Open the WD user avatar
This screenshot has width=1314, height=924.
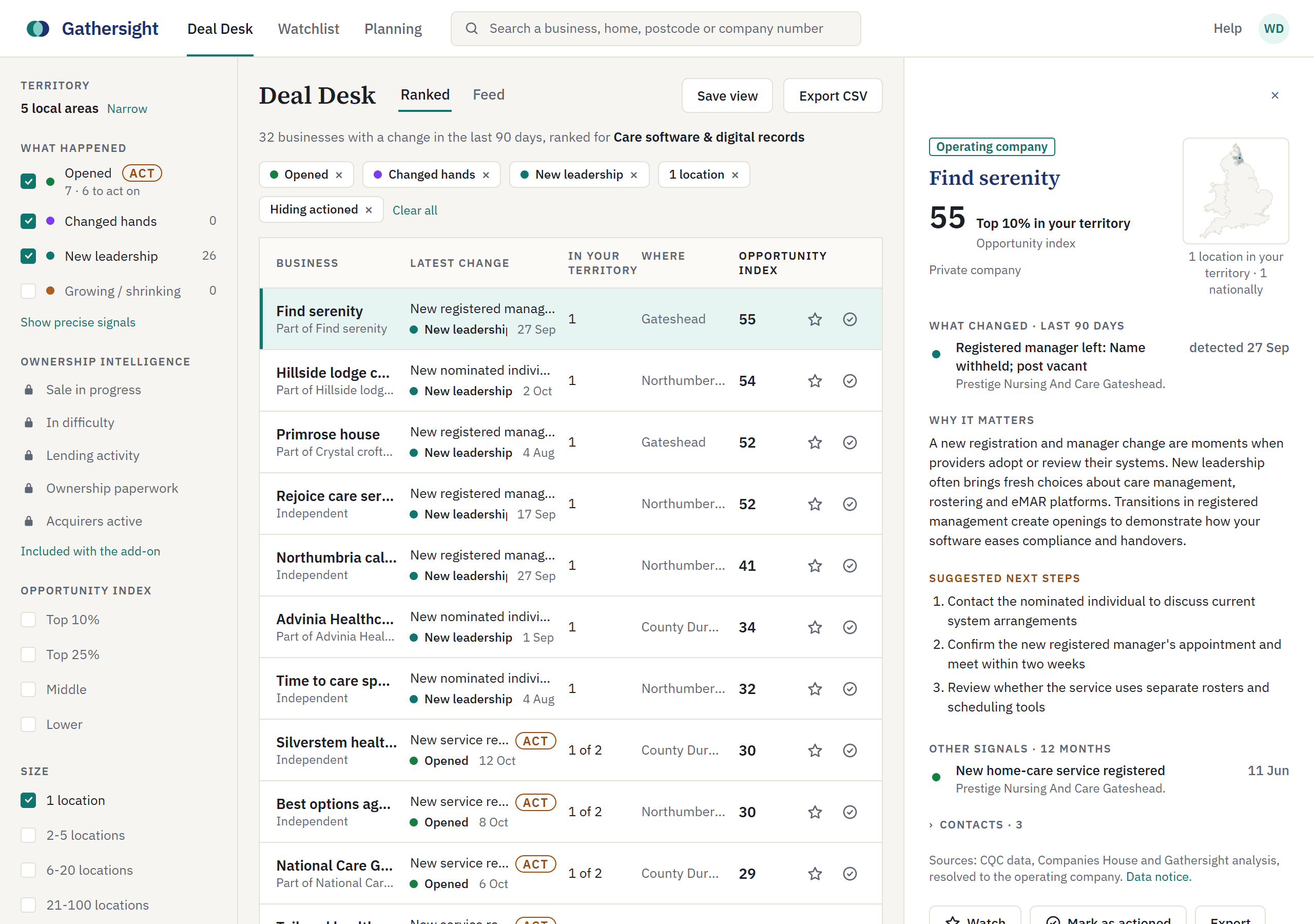(1273, 29)
